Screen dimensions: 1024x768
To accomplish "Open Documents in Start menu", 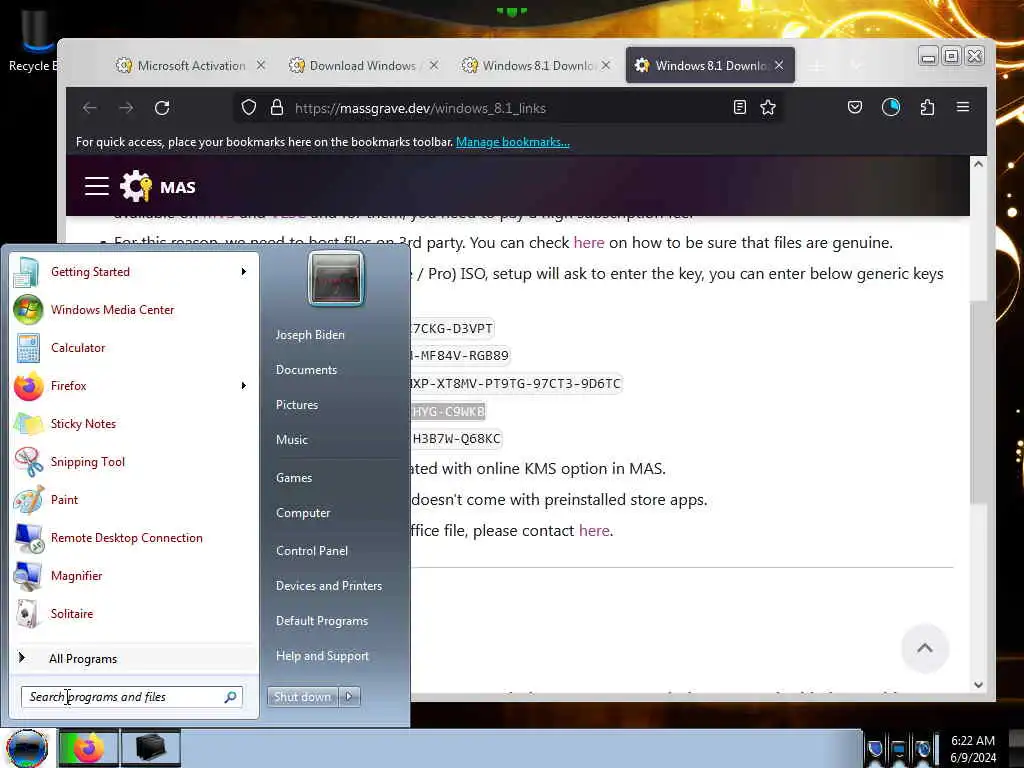I will [x=306, y=370].
